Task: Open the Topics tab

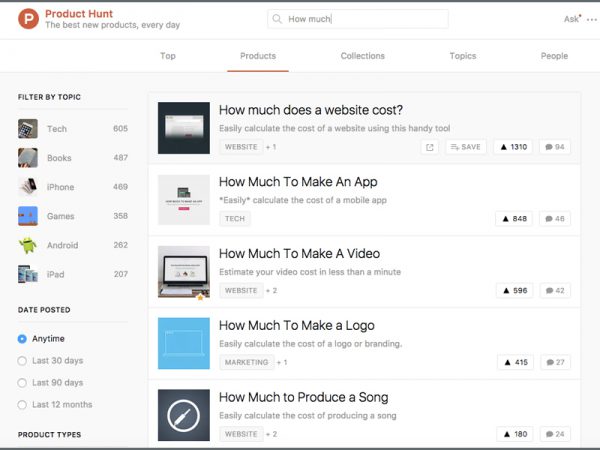Action: pos(463,56)
